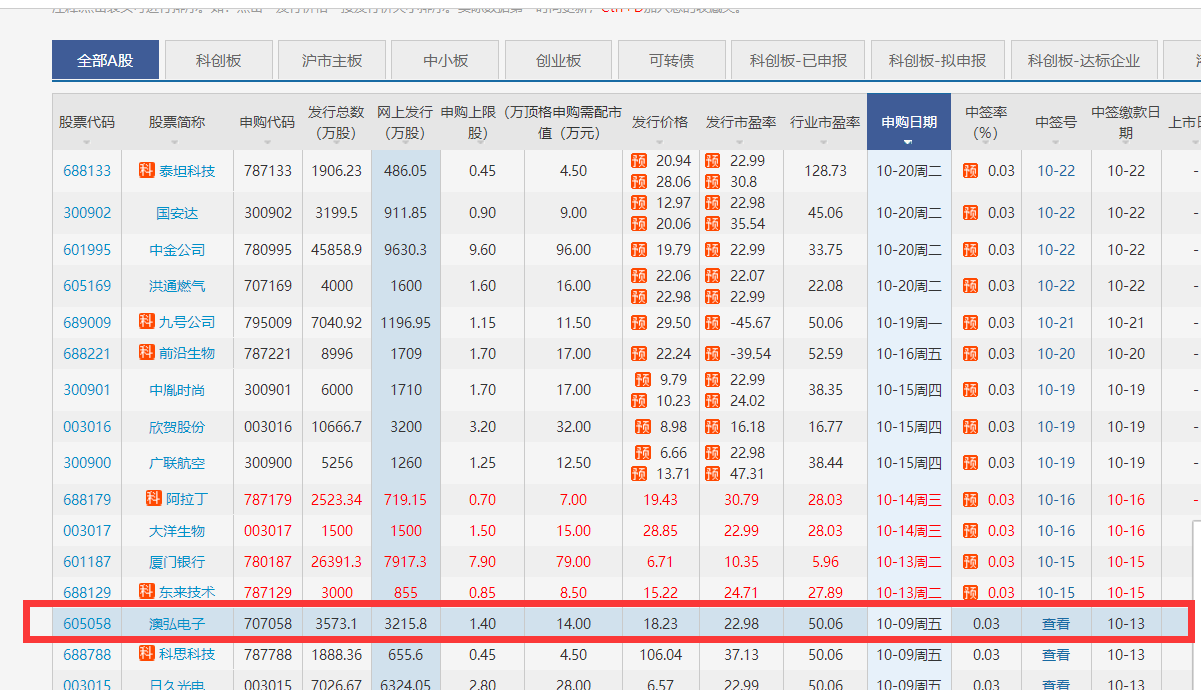1201x690 pixels.
Task: Click the 科 badge beside 科思科技
Action: pos(146,654)
